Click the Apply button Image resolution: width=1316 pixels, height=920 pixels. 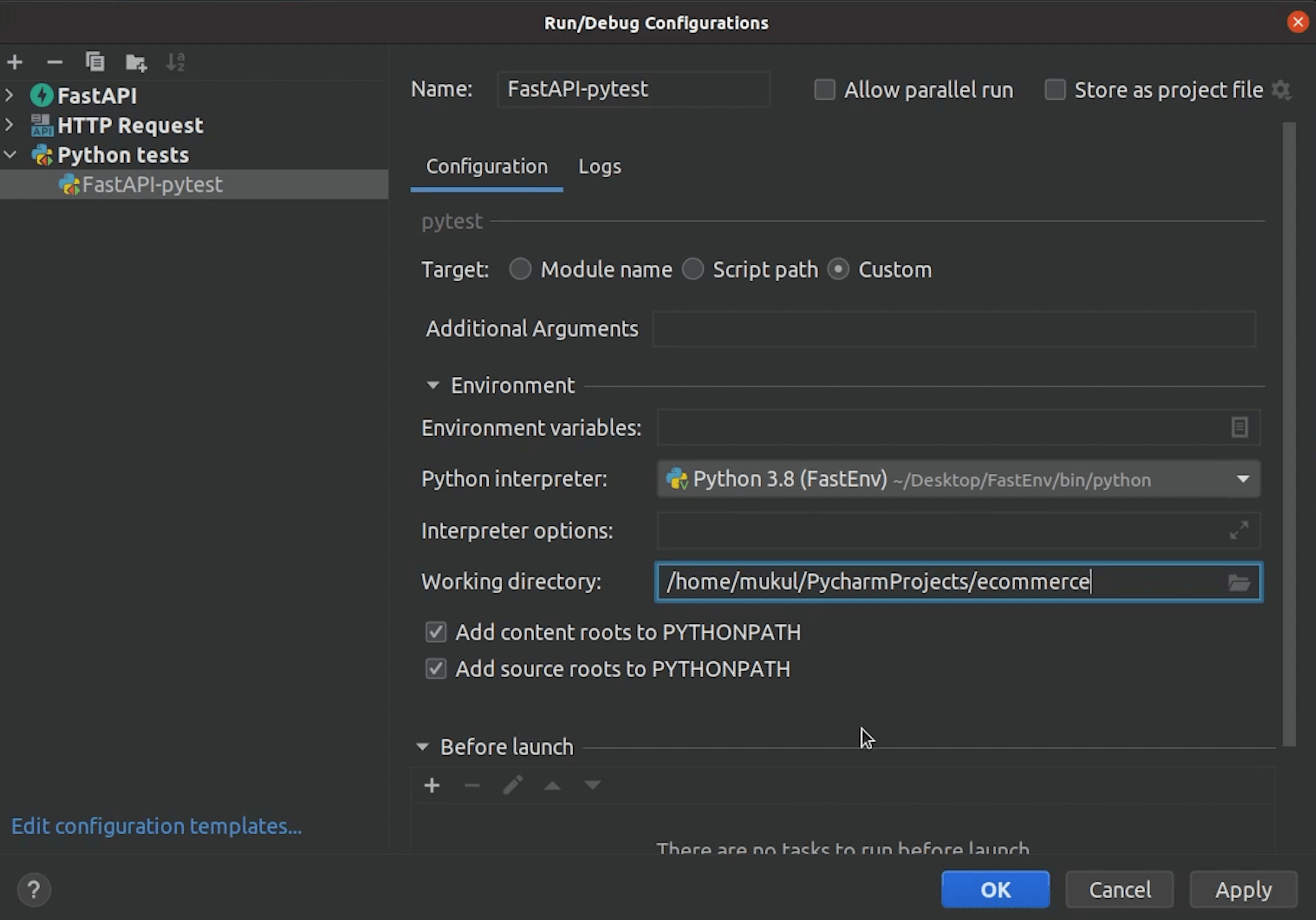[x=1243, y=889]
